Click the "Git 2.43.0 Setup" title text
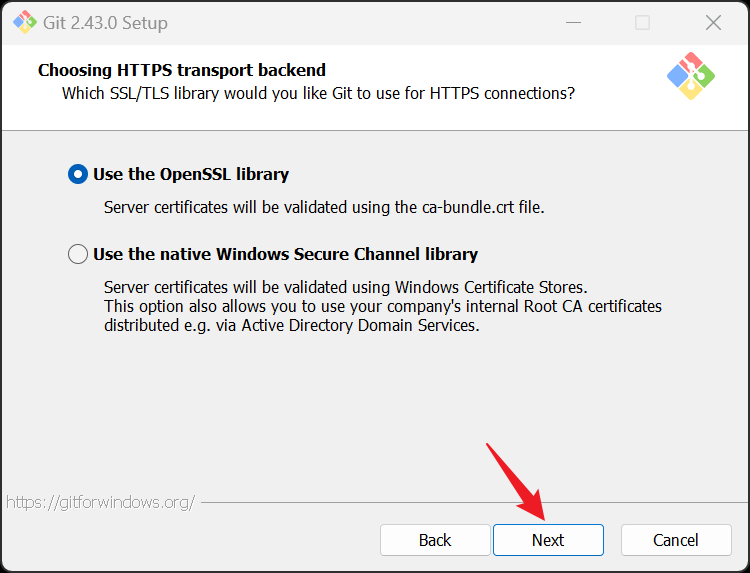 [107, 22]
